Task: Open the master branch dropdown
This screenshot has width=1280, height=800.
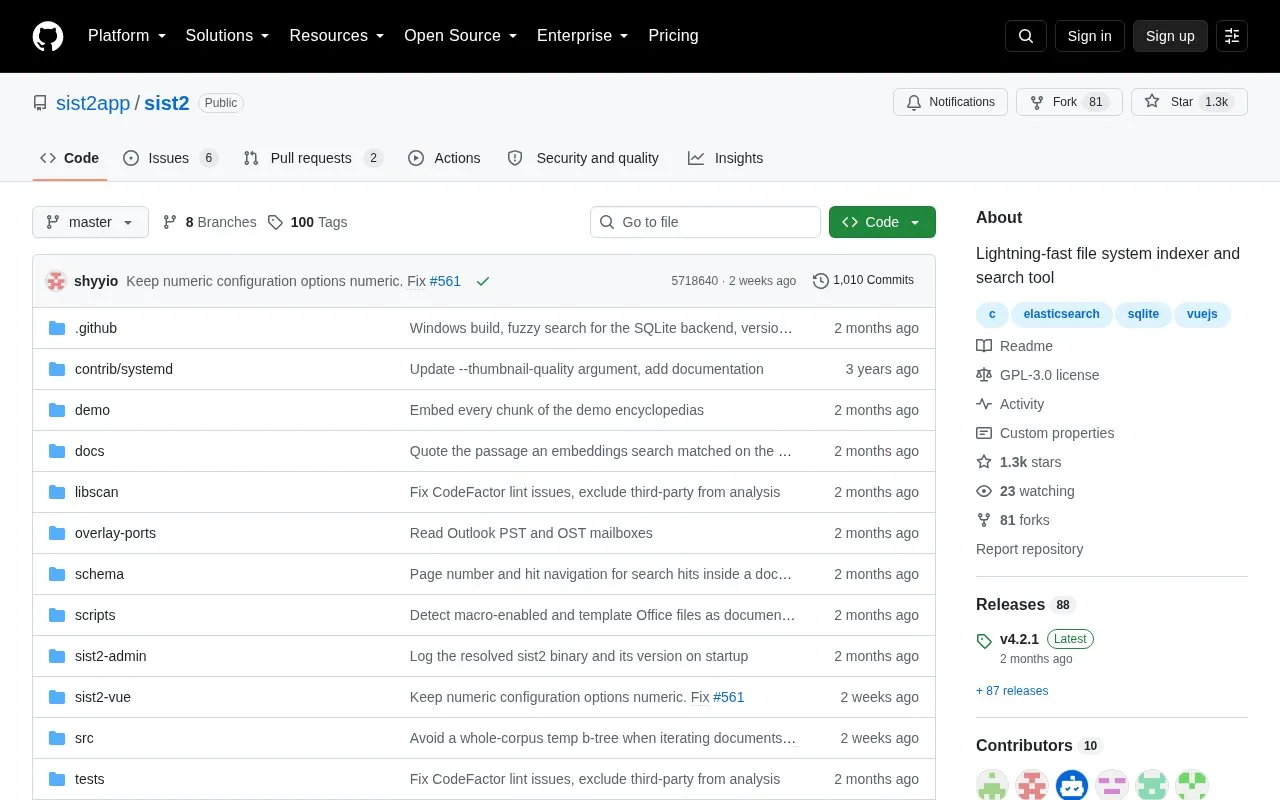Action: pos(90,222)
